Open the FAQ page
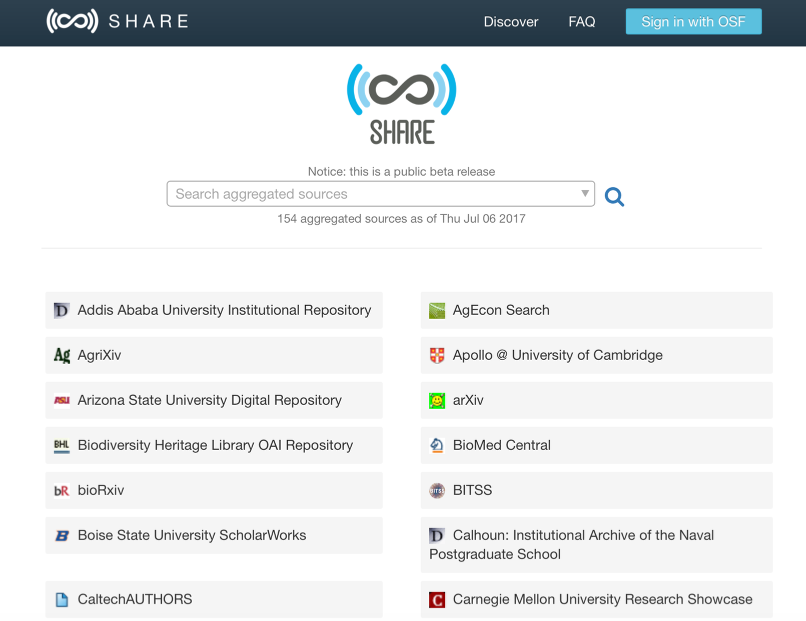Screen dimensions: 806x621 [581, 22]
